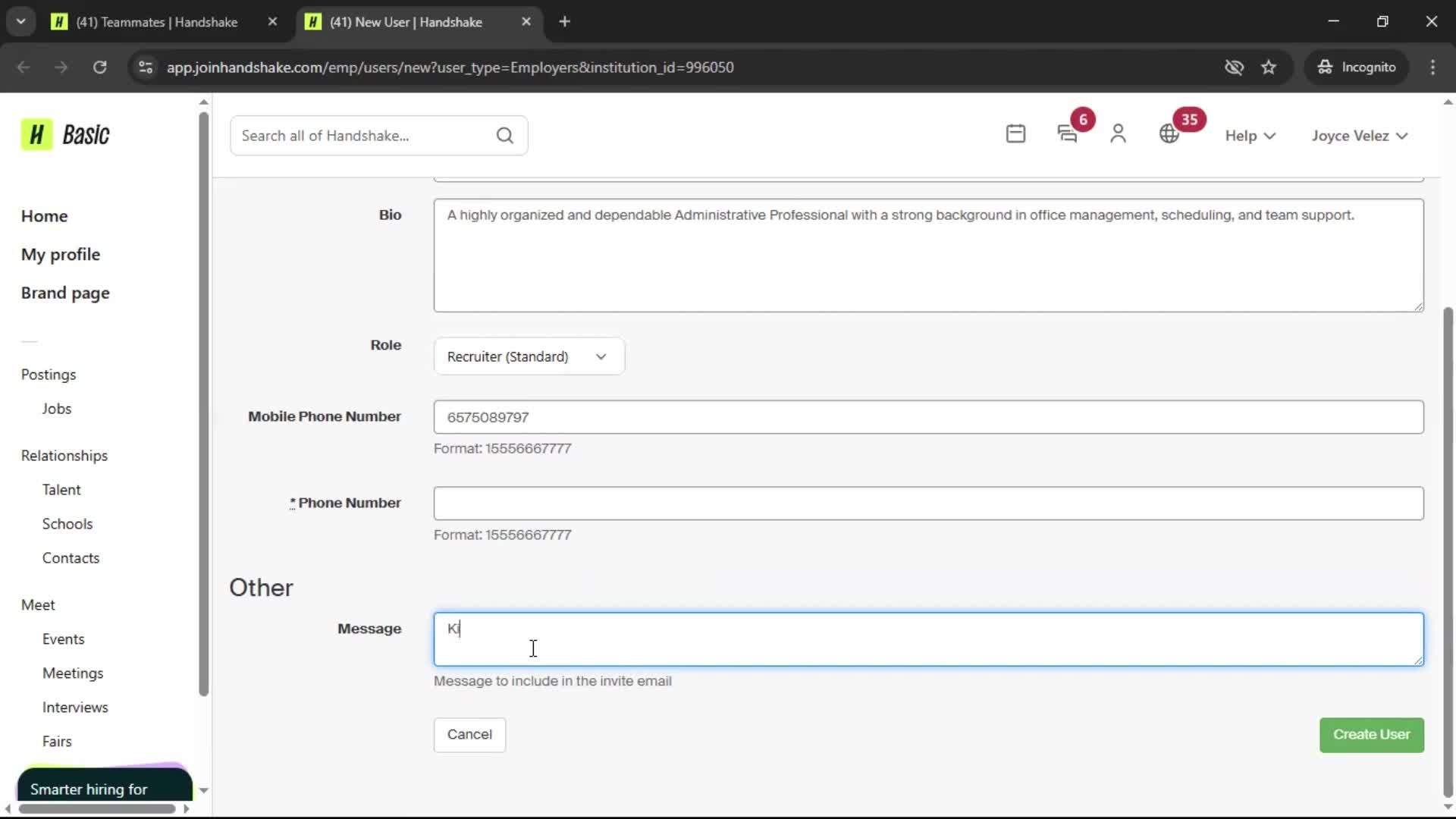Open the calendar icon in header
Viewport: 1456px width, 819px height.
click(1015, 134)
